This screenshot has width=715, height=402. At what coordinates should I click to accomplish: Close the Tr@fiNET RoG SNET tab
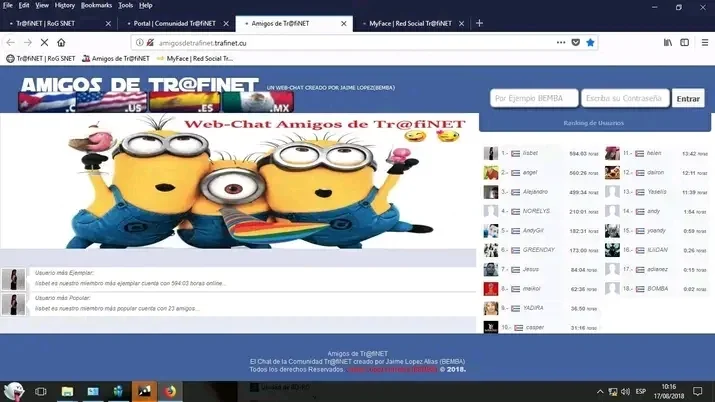pyautogui.click(x=108, y=23)
